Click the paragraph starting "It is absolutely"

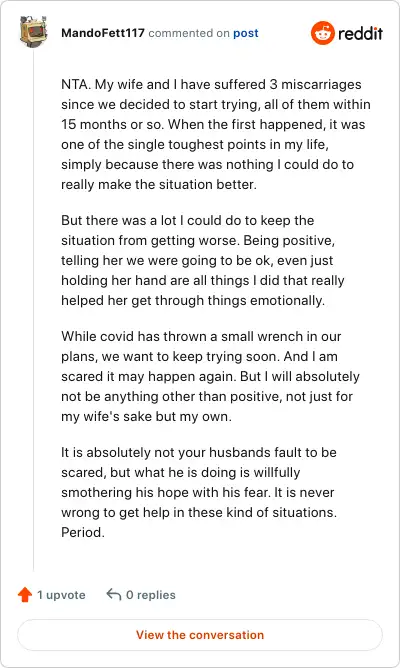[x=199, y=492]
